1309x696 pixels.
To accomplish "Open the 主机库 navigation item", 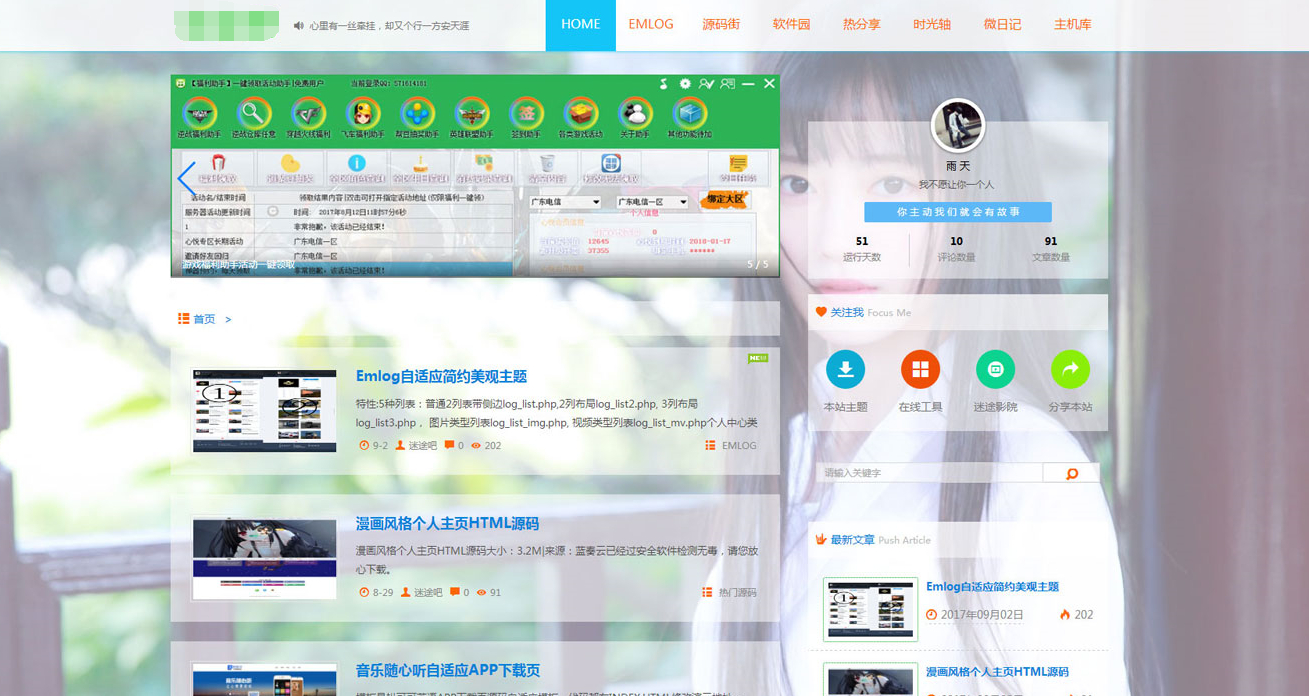I will (1072, 25).
